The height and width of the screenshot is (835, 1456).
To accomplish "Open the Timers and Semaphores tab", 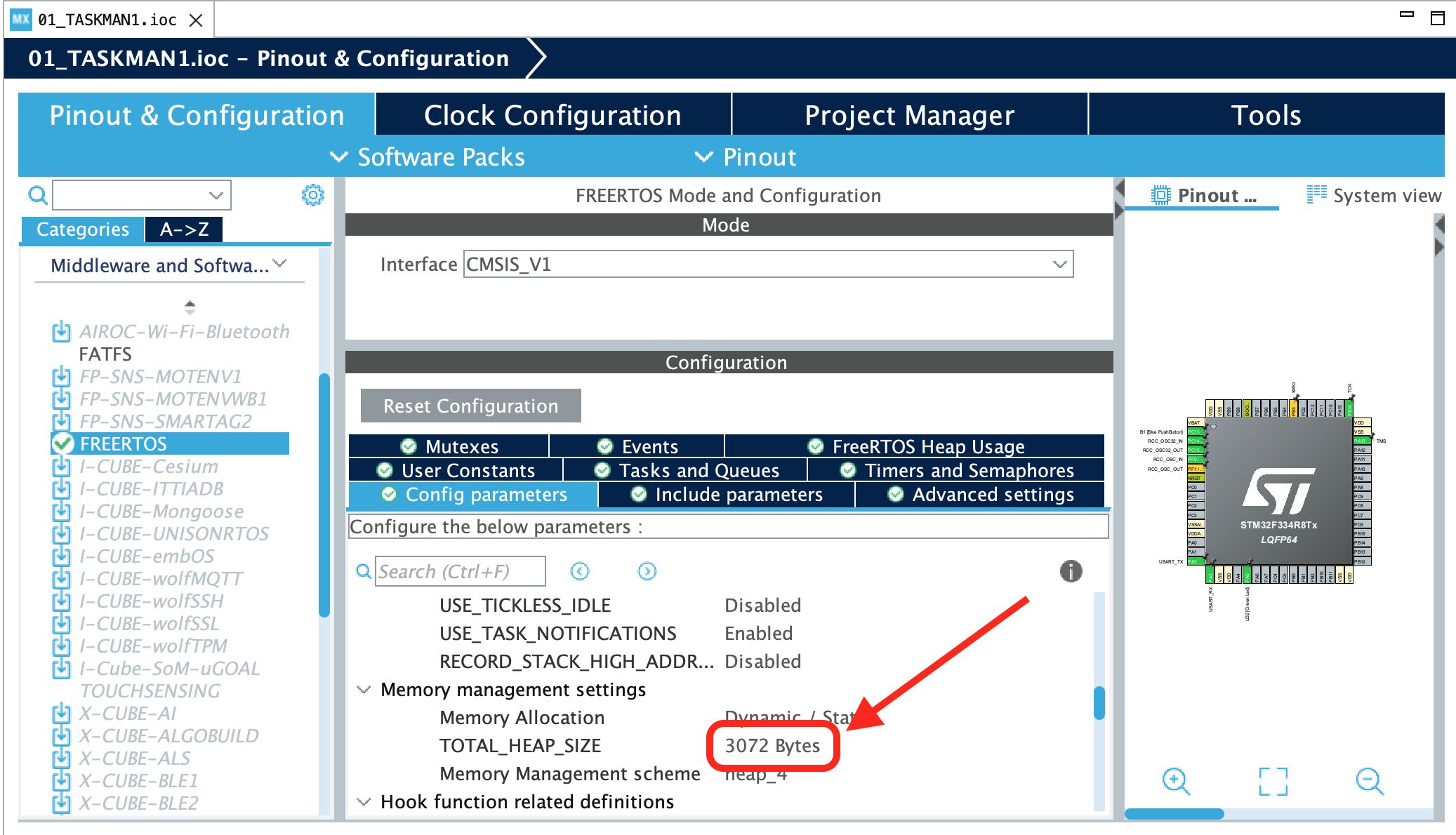I will (956, 470).
